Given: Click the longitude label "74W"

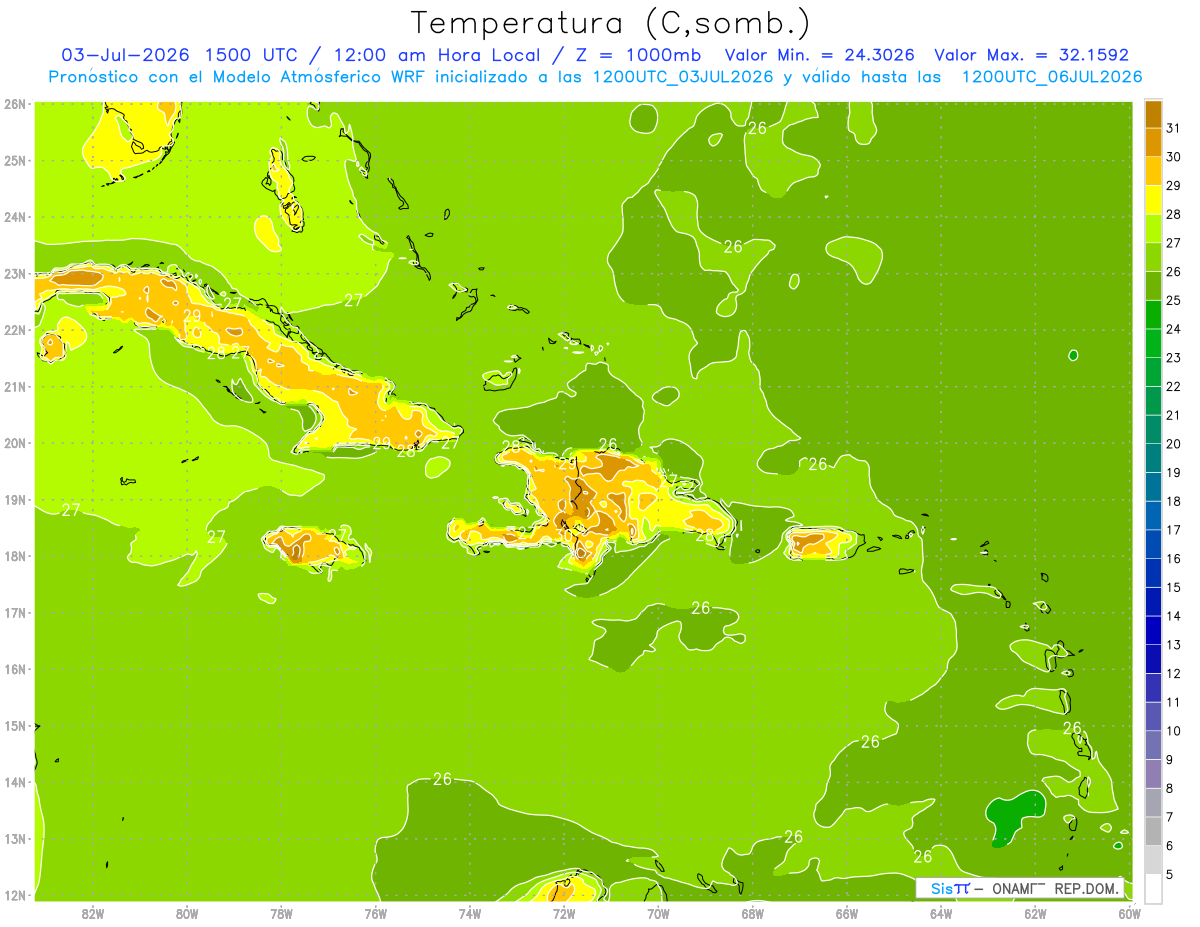Looking at the screenshot, I should 470,913.
